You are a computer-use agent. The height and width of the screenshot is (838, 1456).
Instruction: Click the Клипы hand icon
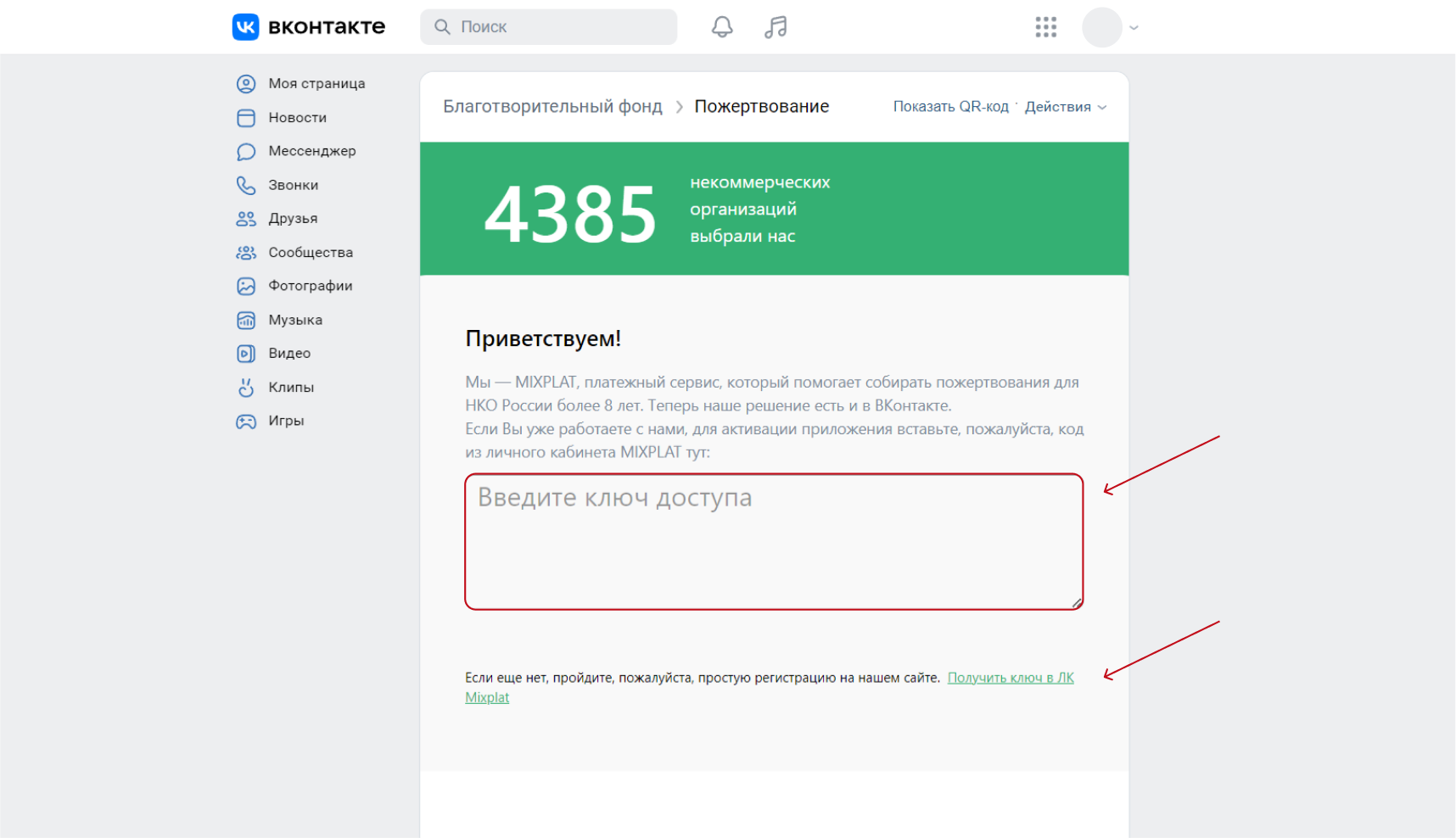tap(246, 388)
